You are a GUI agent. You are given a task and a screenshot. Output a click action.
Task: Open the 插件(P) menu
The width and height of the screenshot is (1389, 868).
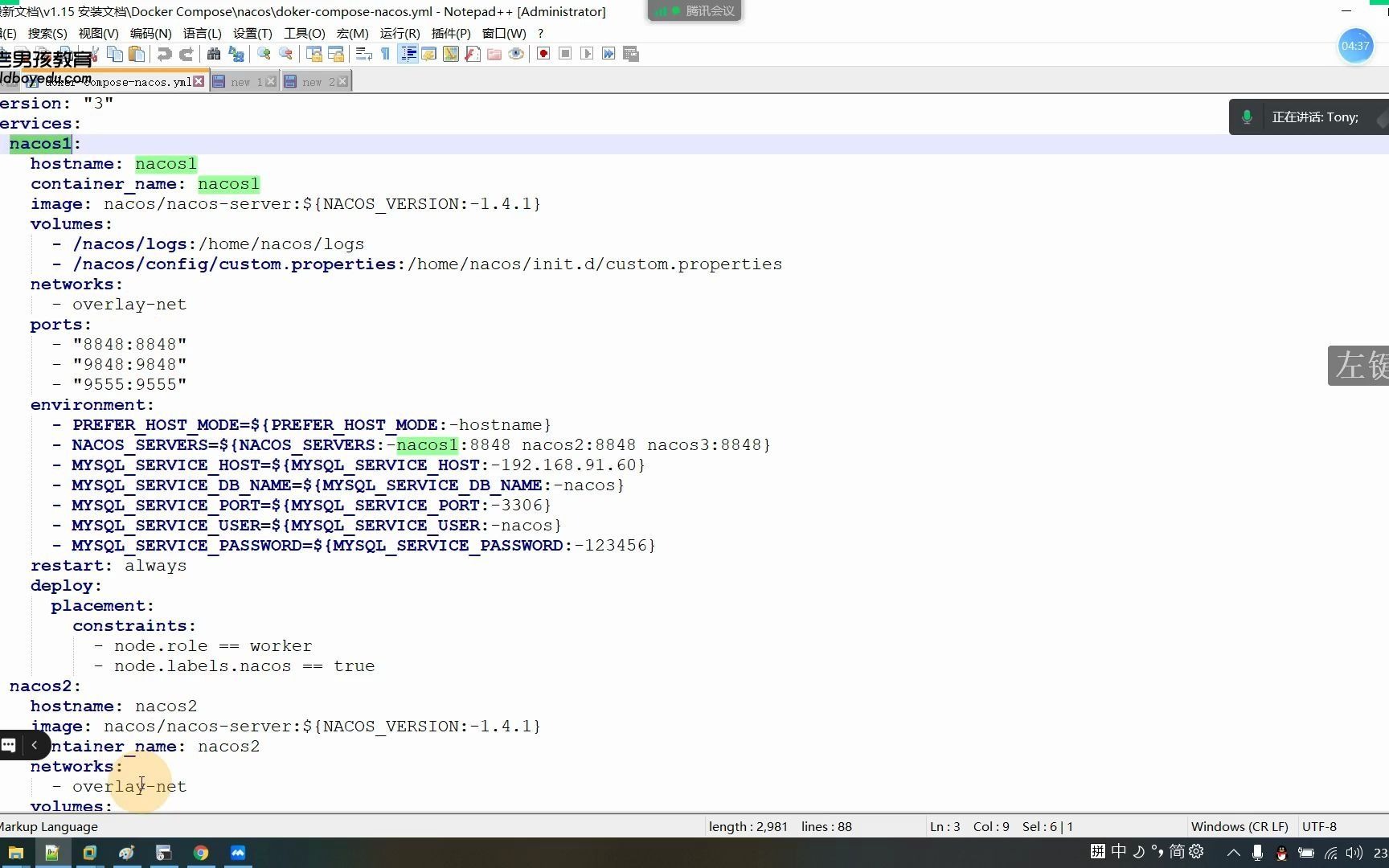[x=451, y=33]
